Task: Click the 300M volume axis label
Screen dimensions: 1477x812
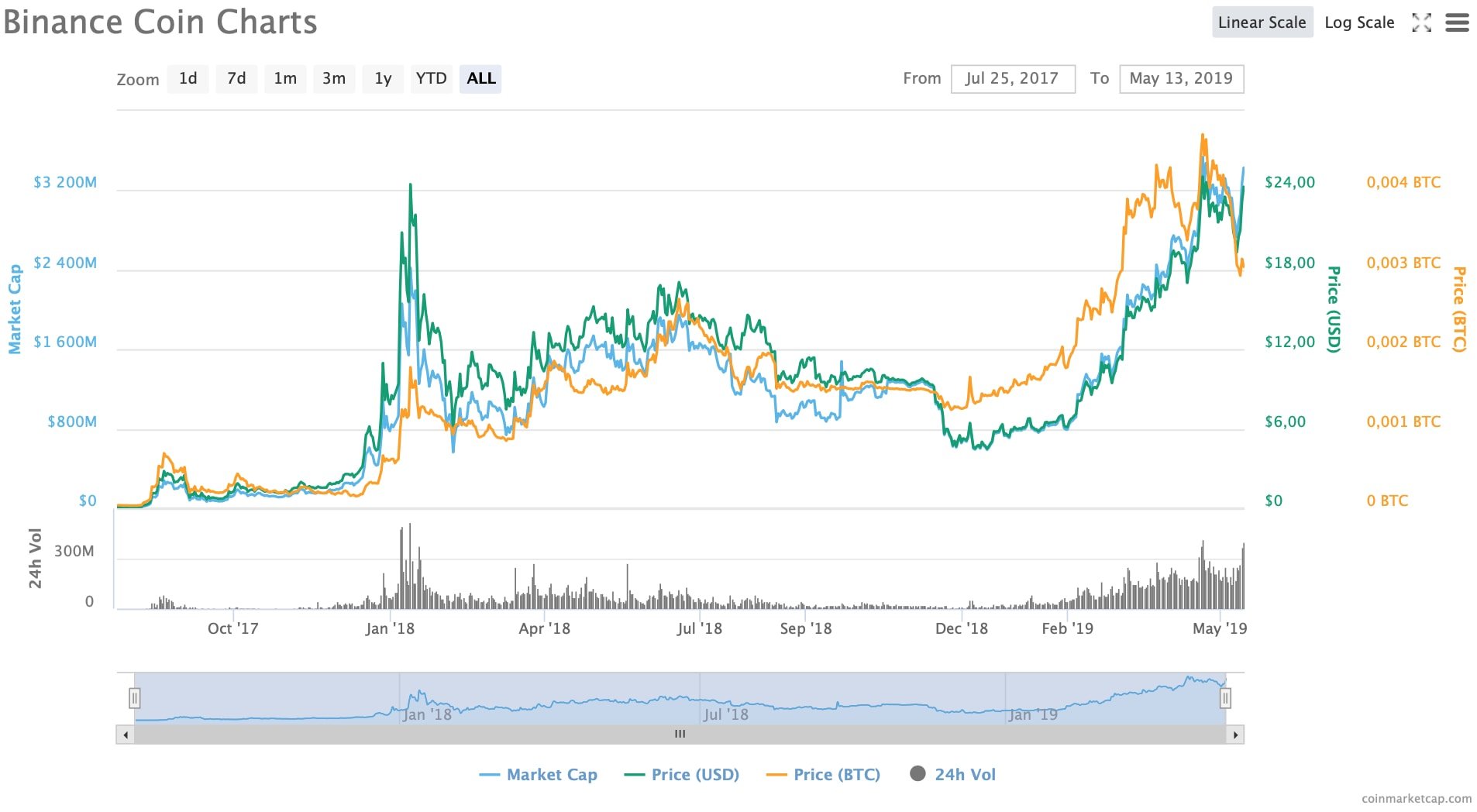Action: click(x=74, y=551)
